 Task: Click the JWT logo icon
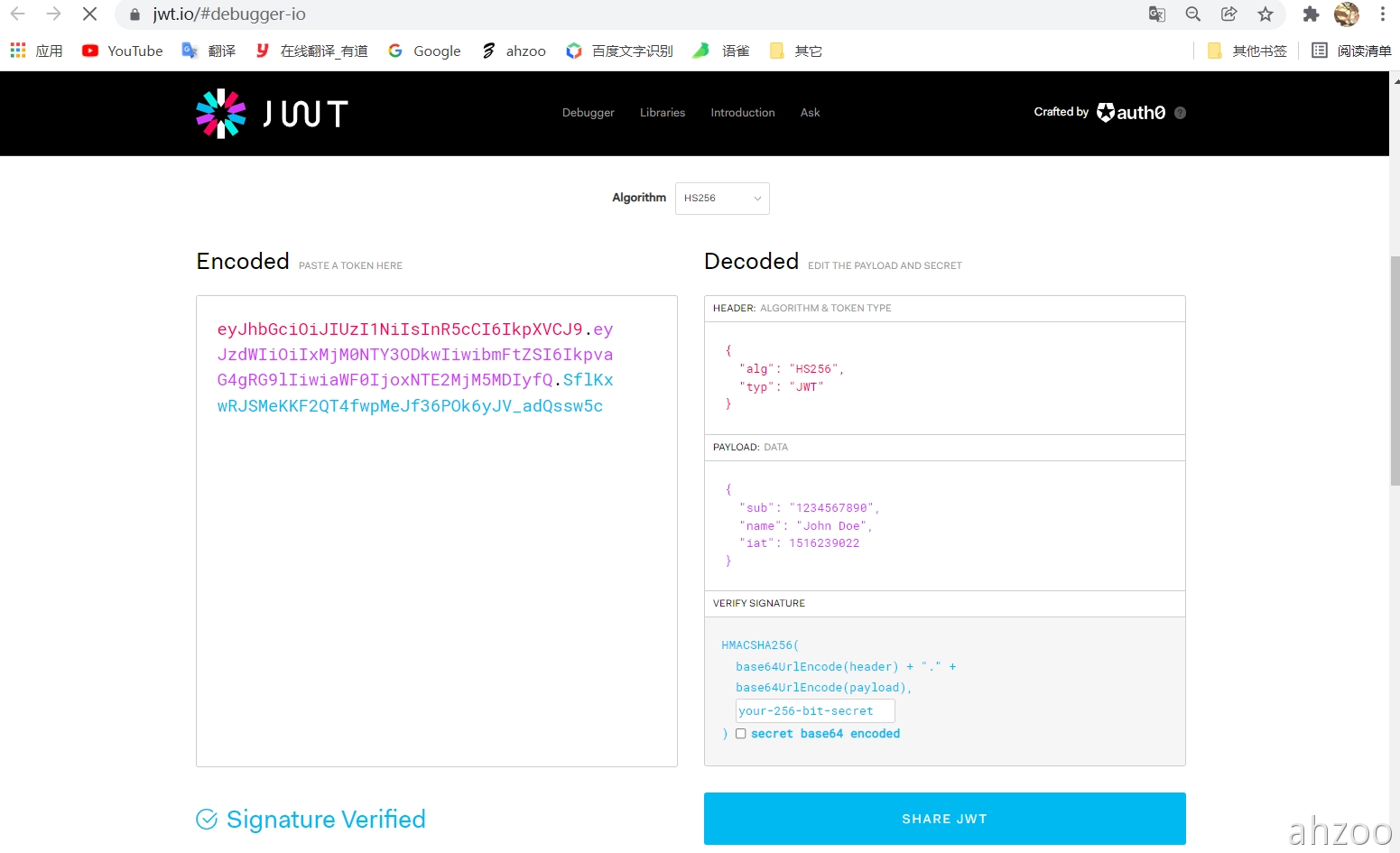tap(221, 114)
